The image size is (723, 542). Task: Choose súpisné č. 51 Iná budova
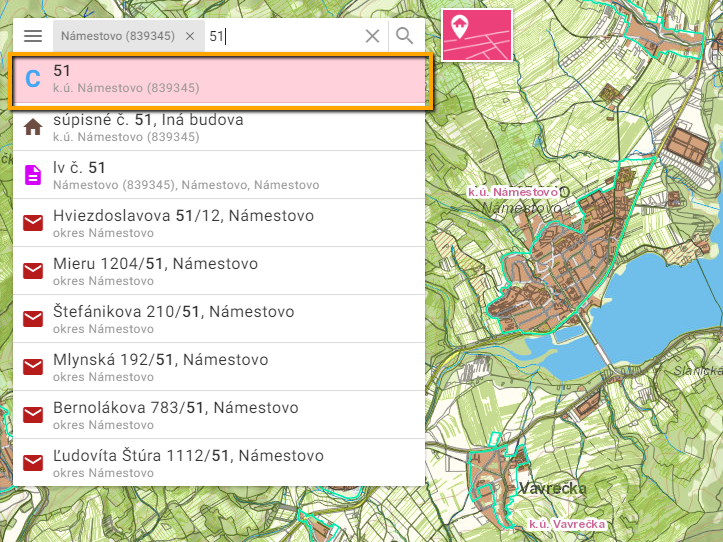pos(220,127)
